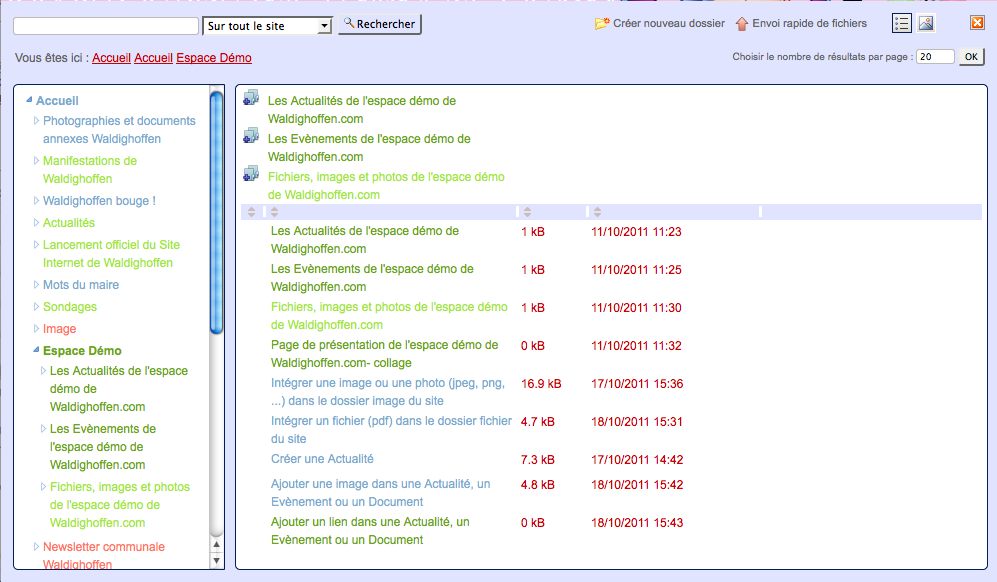Click the sidebar scrollbar down arrow

pos(216,561)
